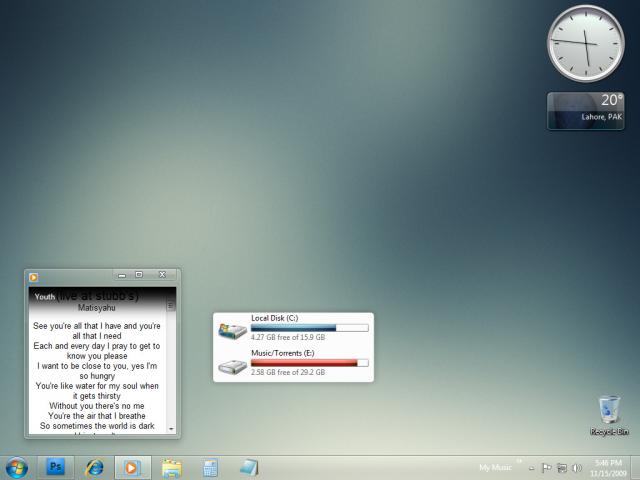Click the volume speaker tray icon

(x=577, y=468)
